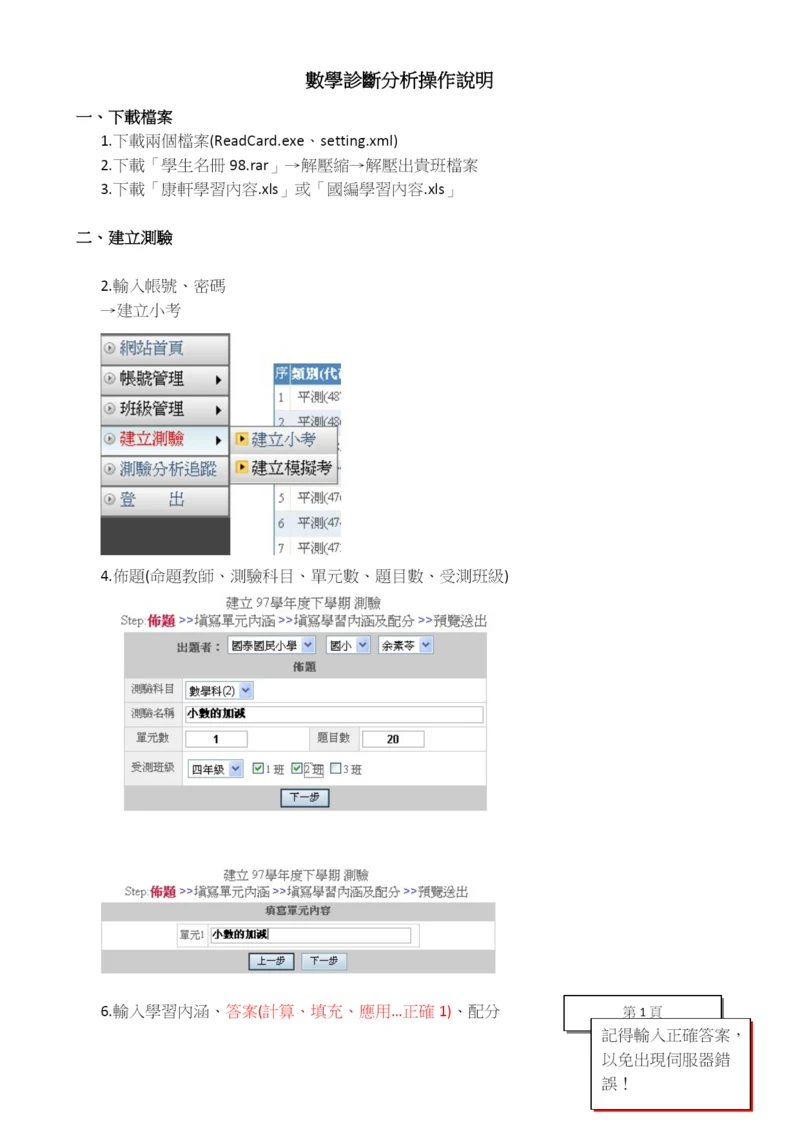The width and height of the screenshot is (800, 1131).
Task: Open the 網站首頁 menu item
Action: pyautogui.click(x=165, y=348)
